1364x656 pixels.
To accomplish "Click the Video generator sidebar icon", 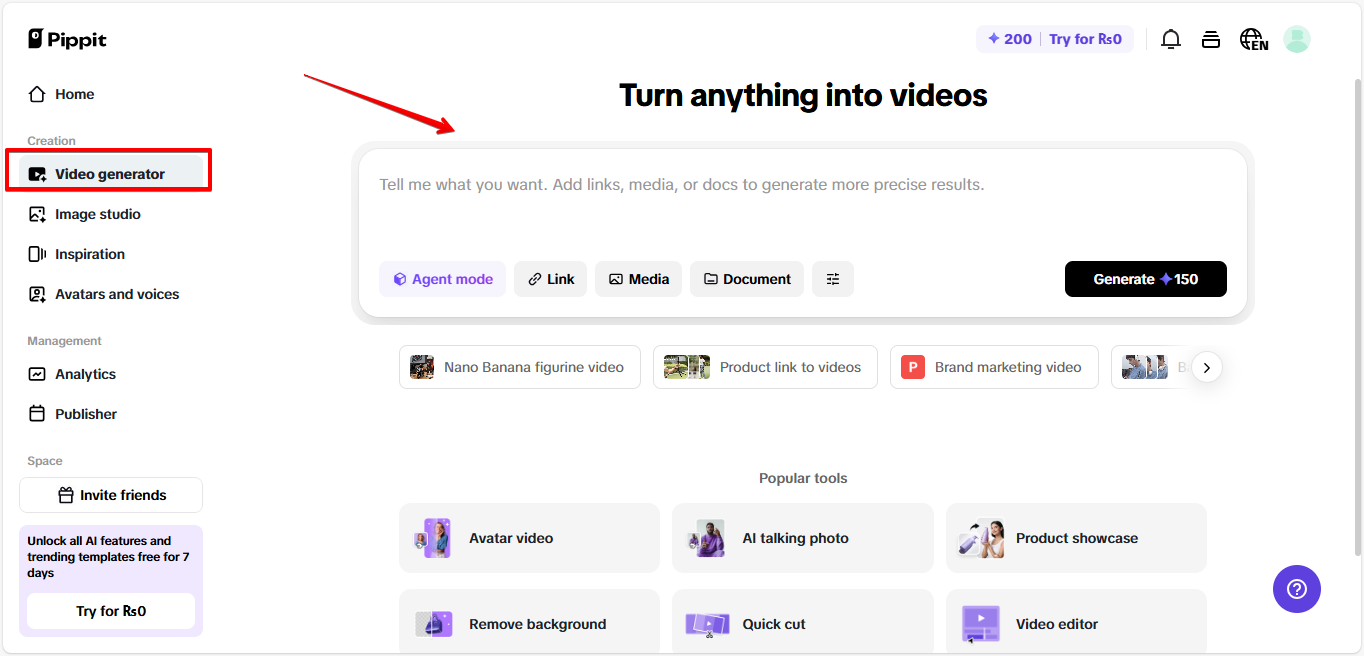I will click(37, 174).
